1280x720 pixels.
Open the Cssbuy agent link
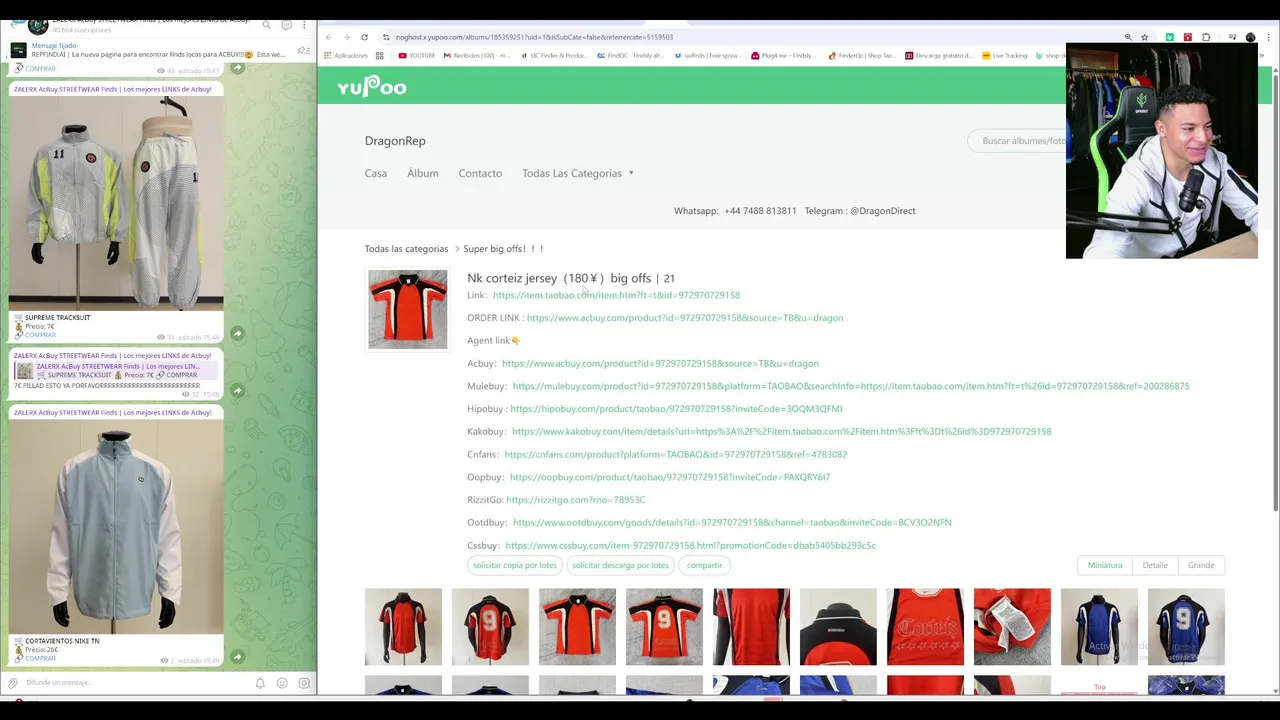(x=690, y=545)
